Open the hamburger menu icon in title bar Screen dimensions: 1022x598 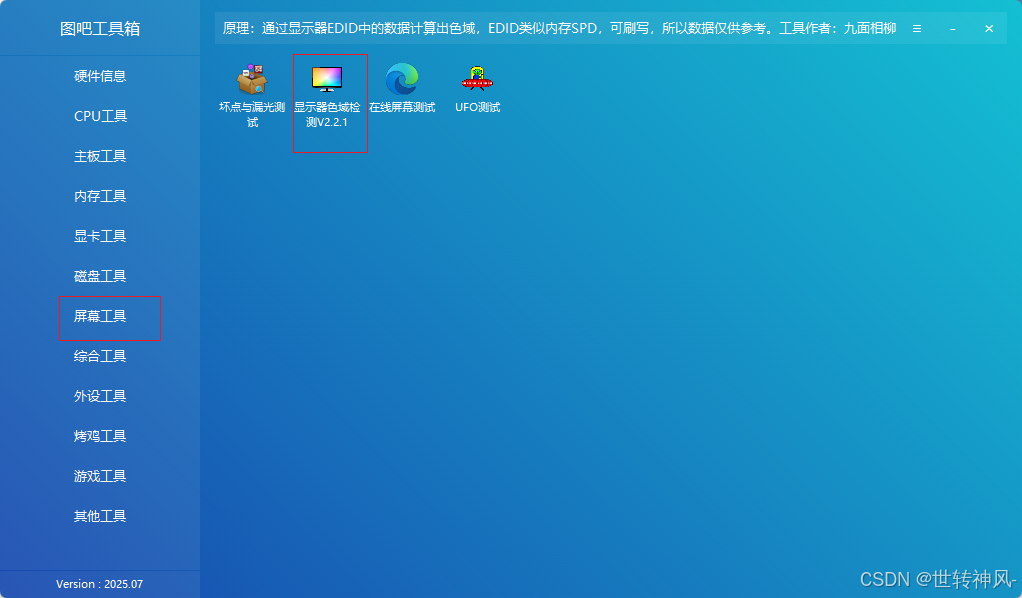pos(916,29)
